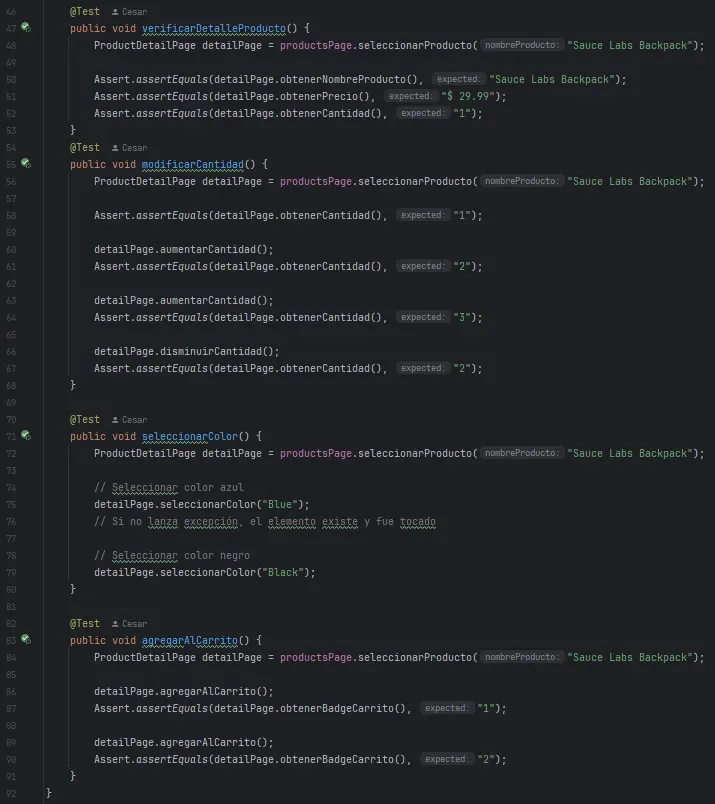This screenshot has width=715, height=804.
Task: Click the agregarAlCarrito() call on line 86
Action: [216, 692]
